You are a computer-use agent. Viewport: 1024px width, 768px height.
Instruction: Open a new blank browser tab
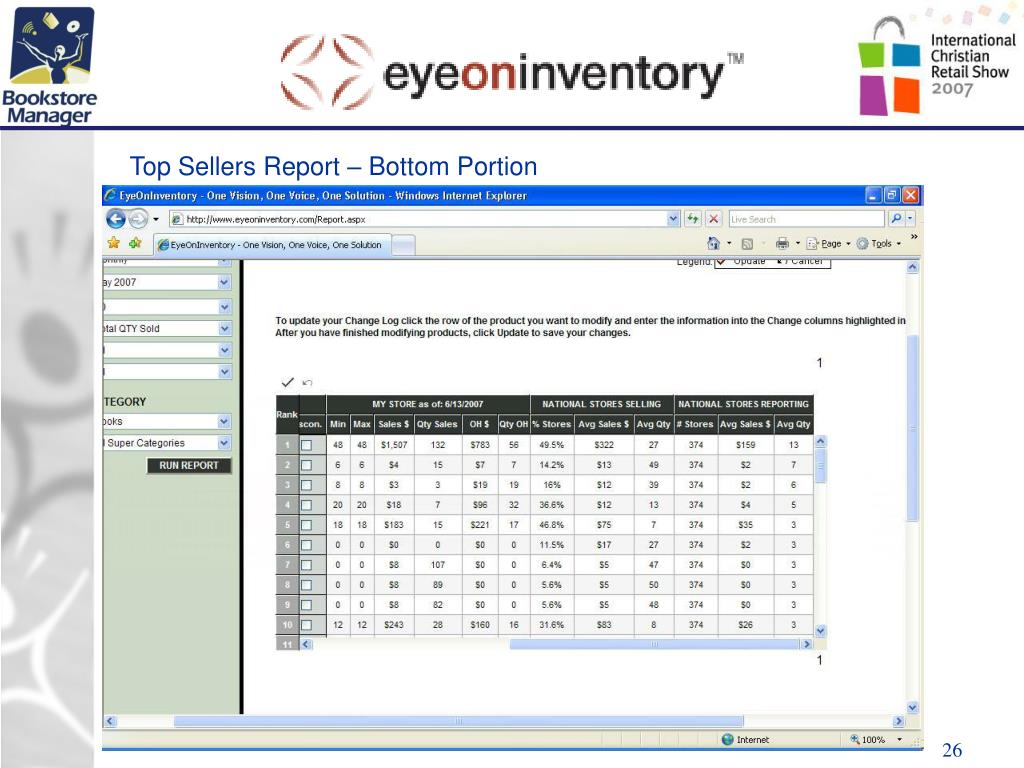tap(403, 246)
